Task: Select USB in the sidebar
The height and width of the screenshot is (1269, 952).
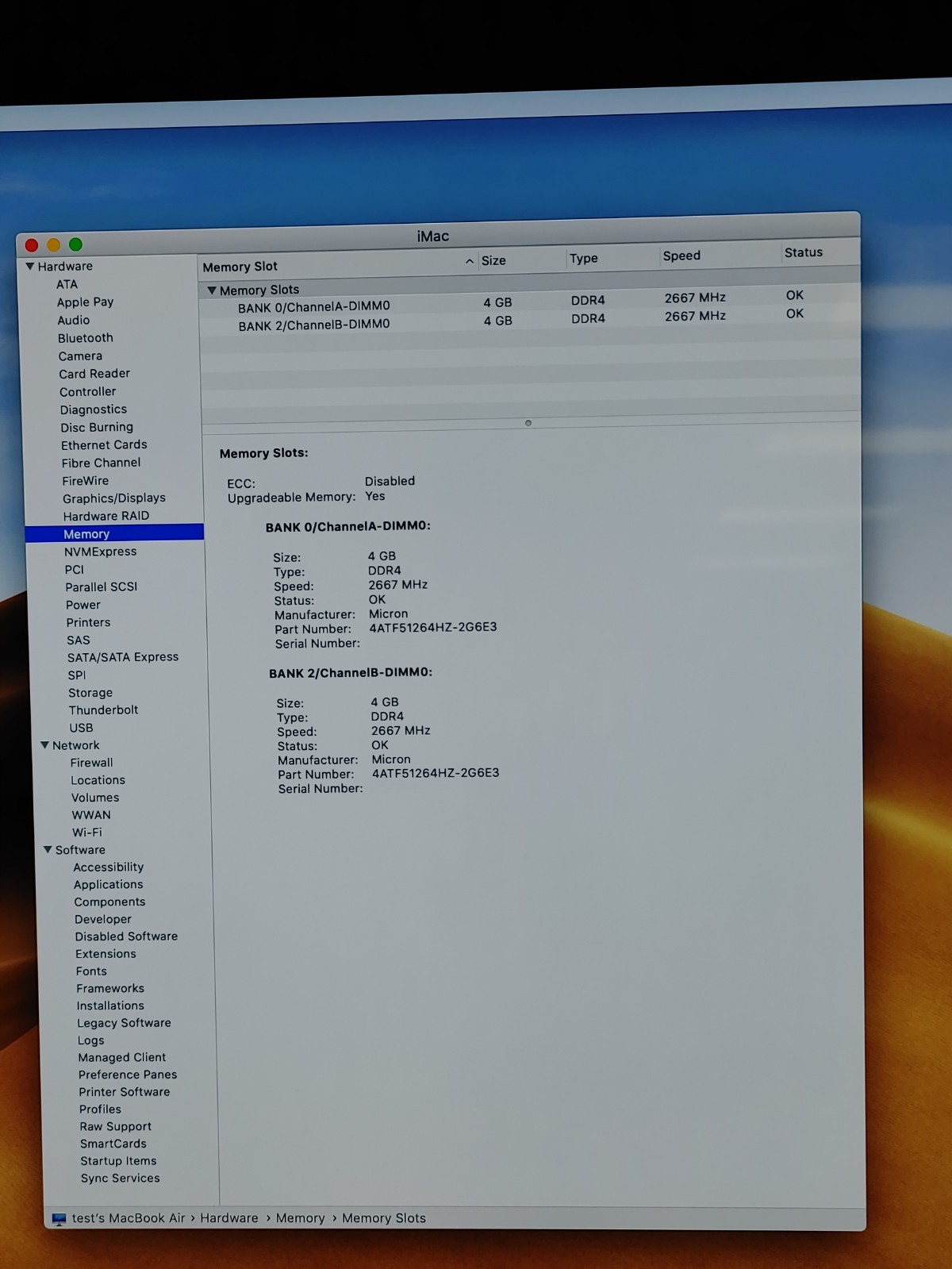Action: tap(81, 728)
